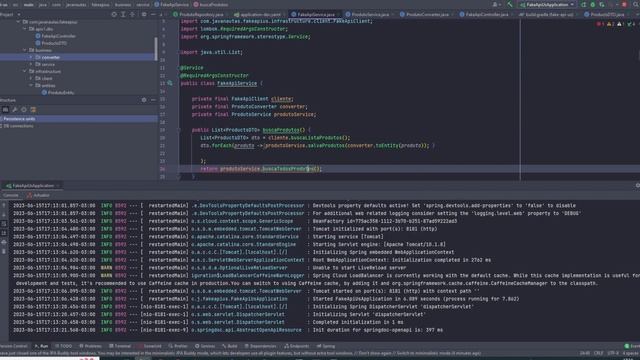Open TODO tool window in bottom bar

pyautogui.click(x=64, y=346)
